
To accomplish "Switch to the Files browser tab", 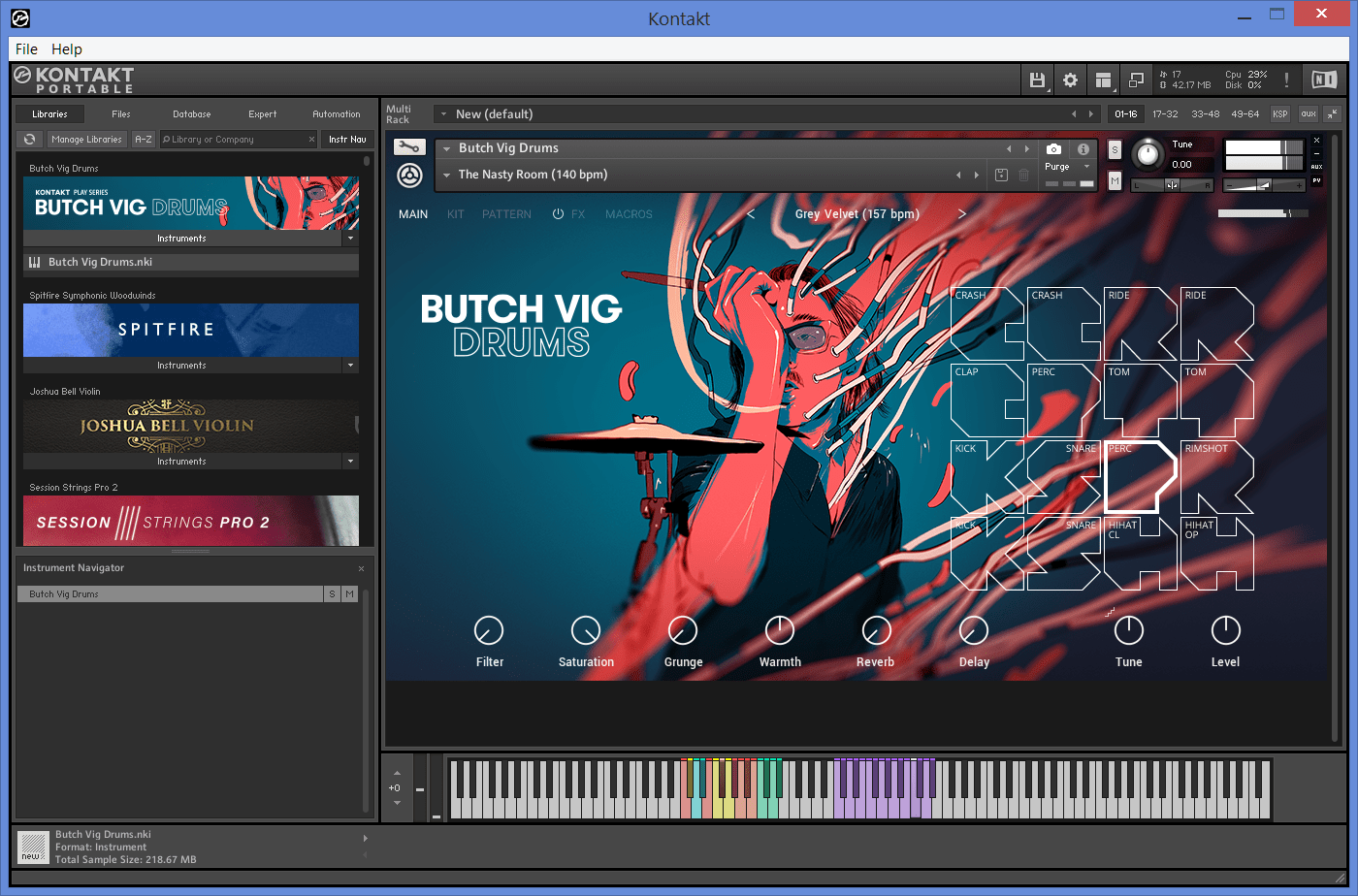I will pos(121,114).
